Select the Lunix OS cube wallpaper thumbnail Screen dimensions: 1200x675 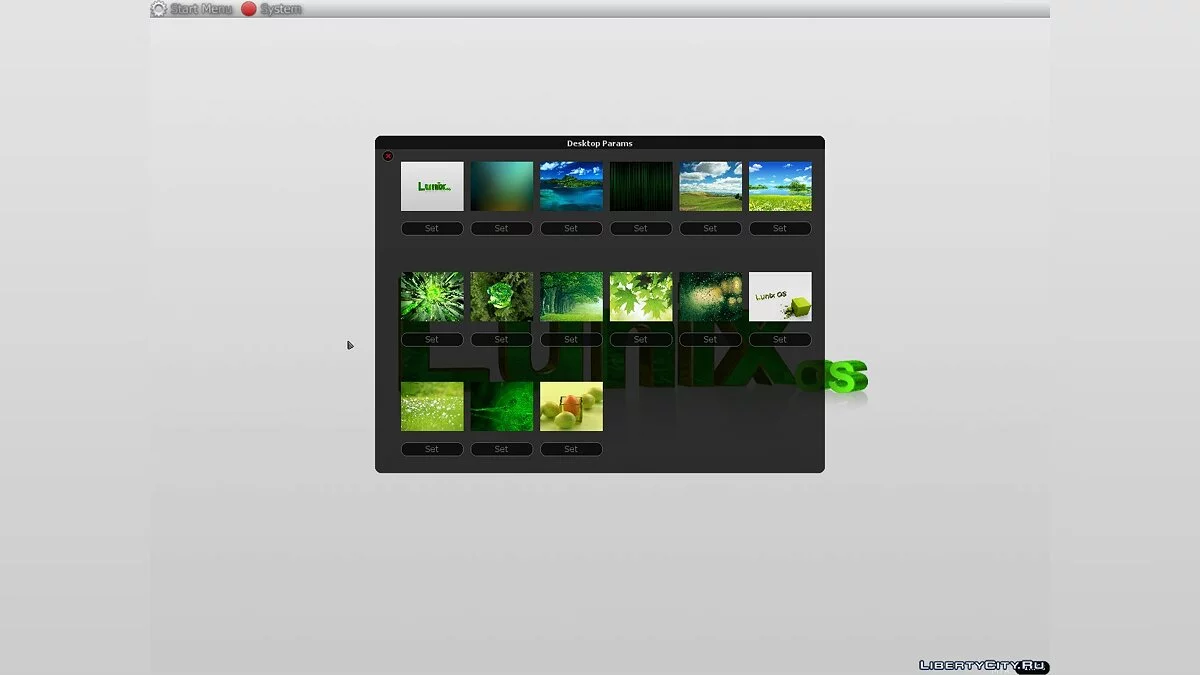[780, 296]
